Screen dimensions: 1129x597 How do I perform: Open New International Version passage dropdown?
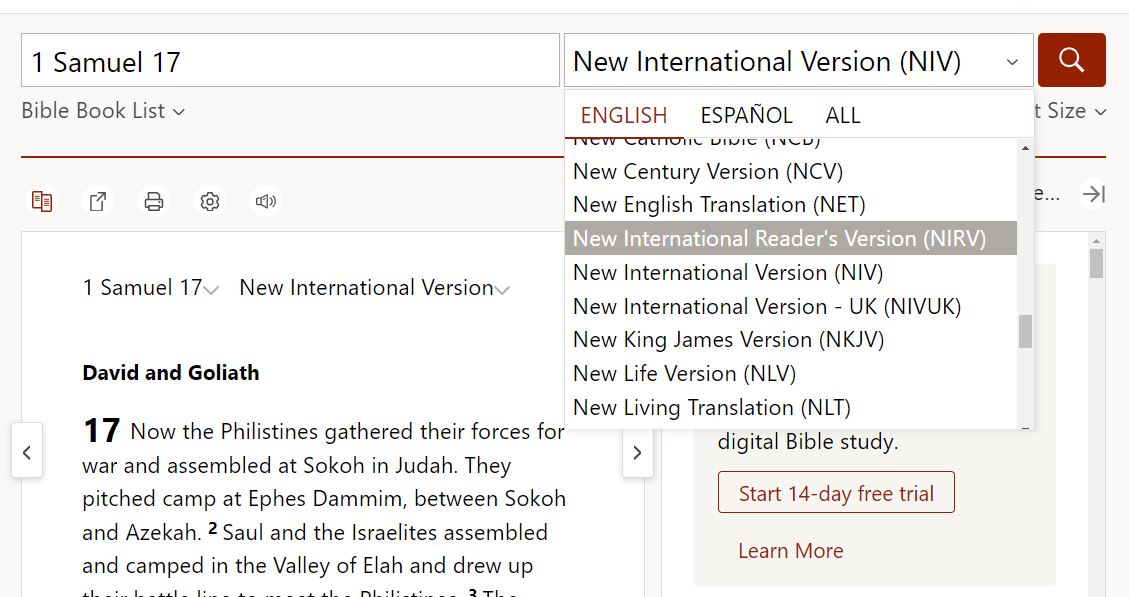(x=374, y=288)
